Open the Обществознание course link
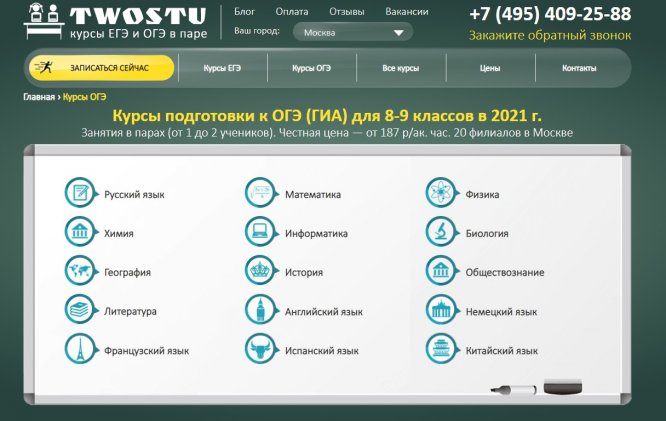666x421 pixels. (x=505, y=272)
